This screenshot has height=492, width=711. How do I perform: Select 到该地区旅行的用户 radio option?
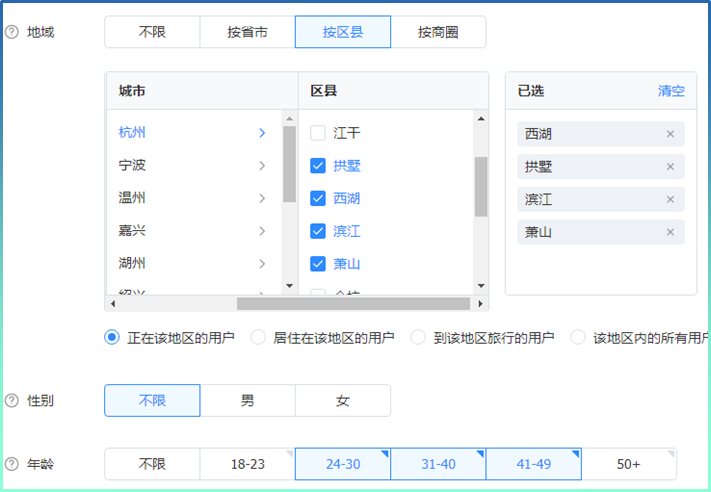[x=418, y=337]
